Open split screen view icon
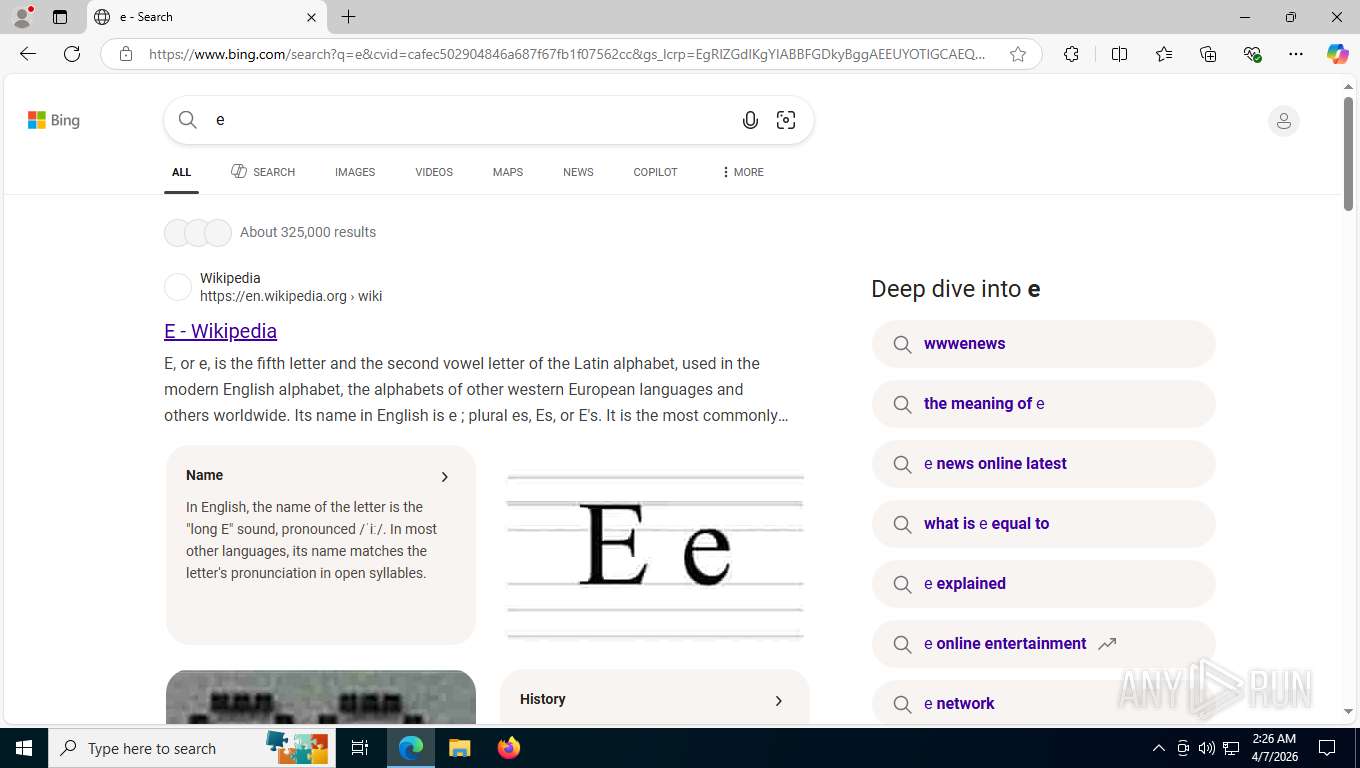This screenshot has height=768, width=1360. click(1119, 54)
